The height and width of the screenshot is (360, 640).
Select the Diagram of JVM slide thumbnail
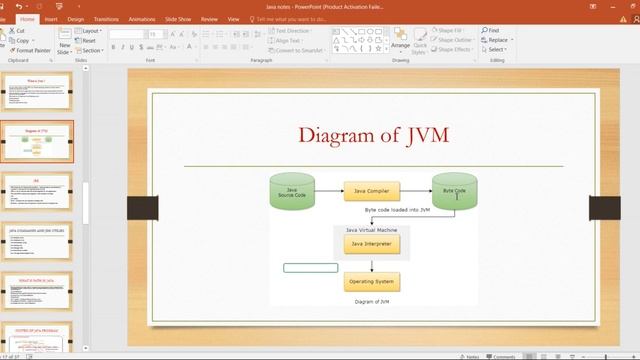(37, 142)
